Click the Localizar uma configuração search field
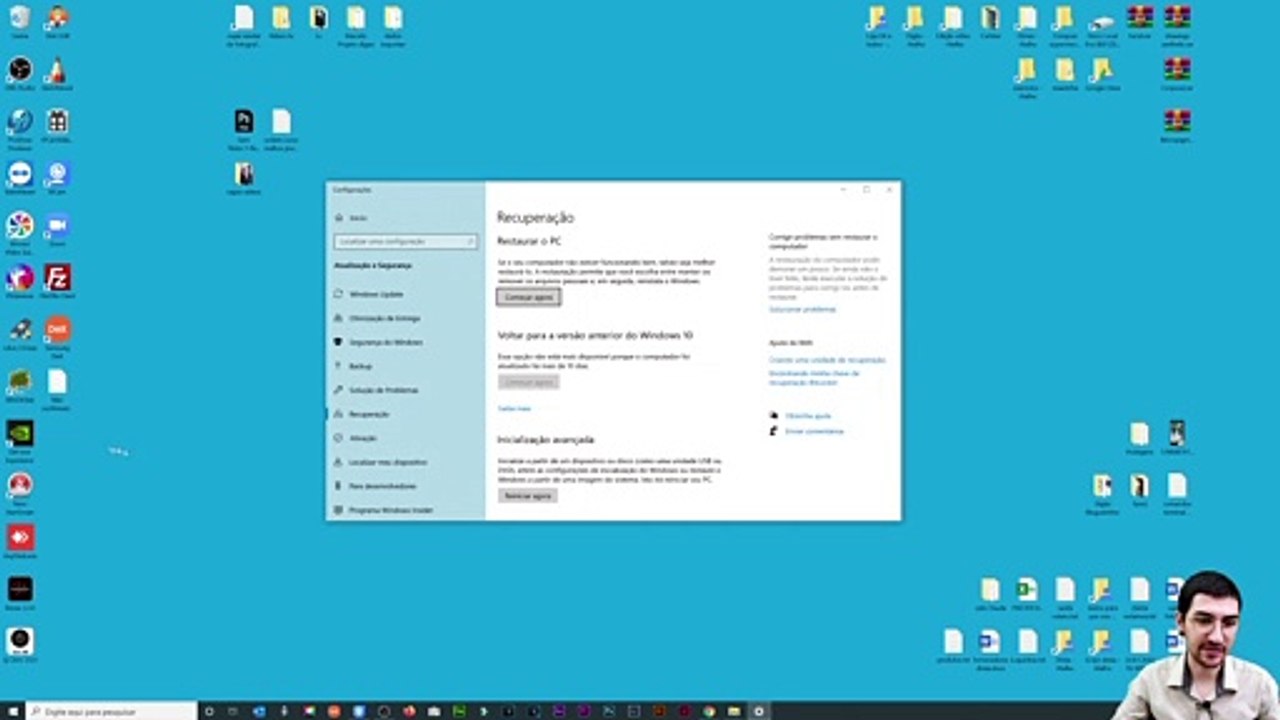The image size is (1280, 720). pos(405,242)
